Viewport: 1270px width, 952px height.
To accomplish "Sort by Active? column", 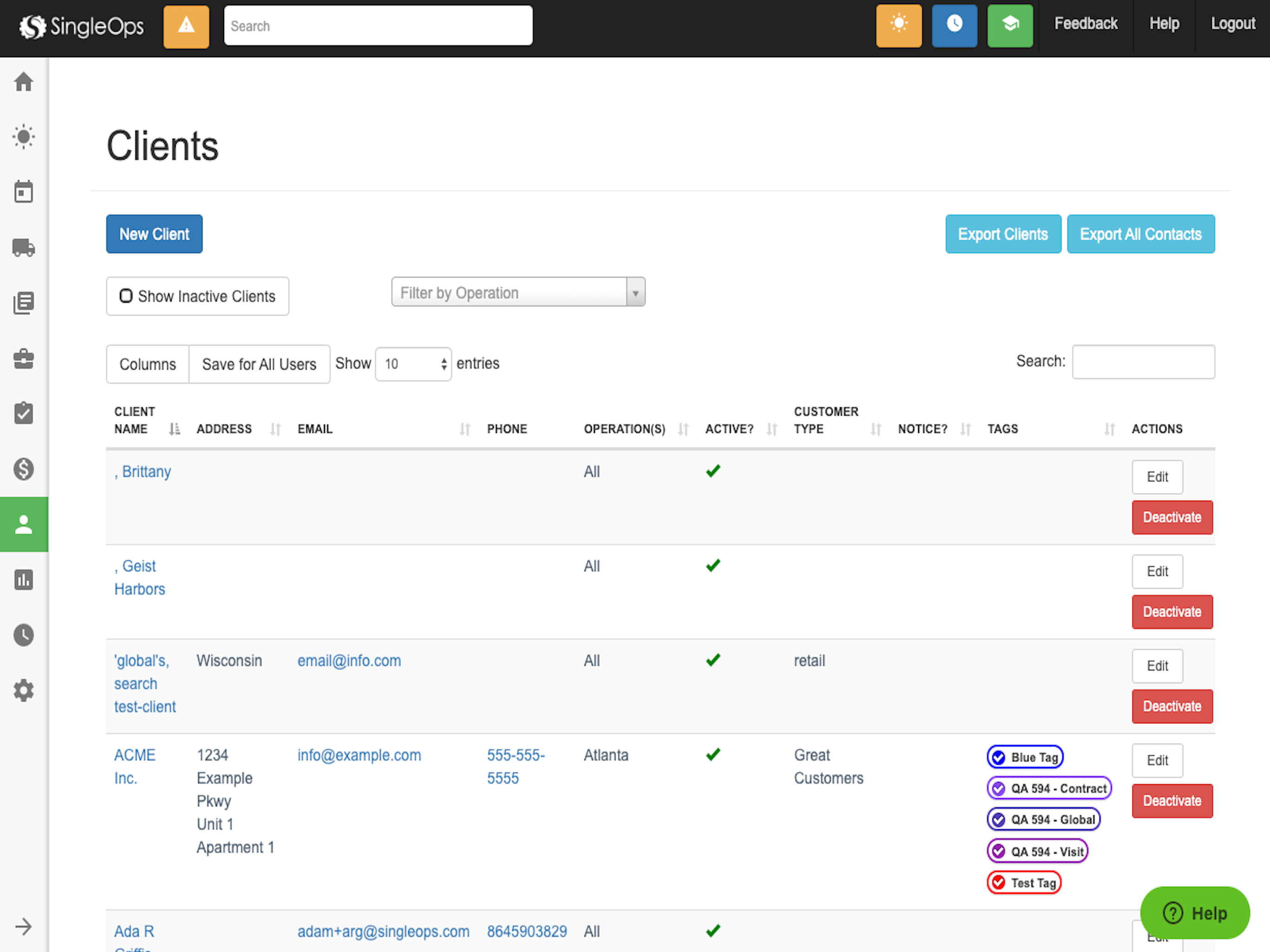I will pos(741,429).
